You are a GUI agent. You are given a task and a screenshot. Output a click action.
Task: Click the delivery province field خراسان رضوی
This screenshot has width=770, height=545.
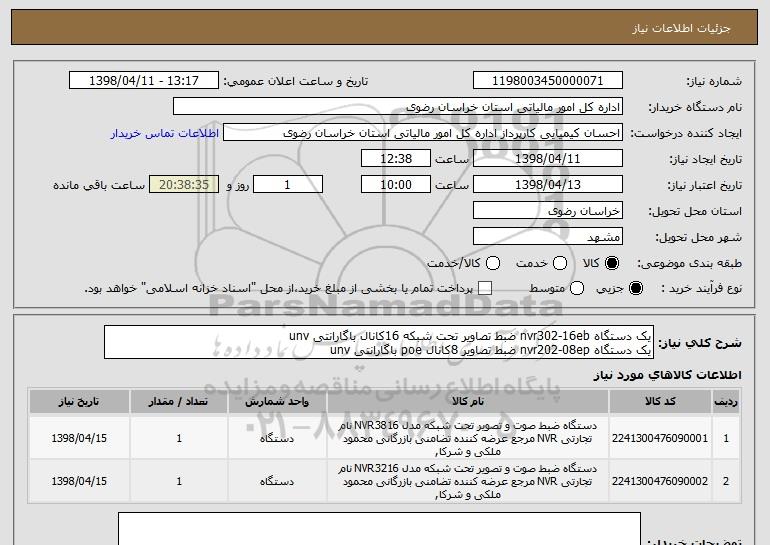[x=548, y=211]
